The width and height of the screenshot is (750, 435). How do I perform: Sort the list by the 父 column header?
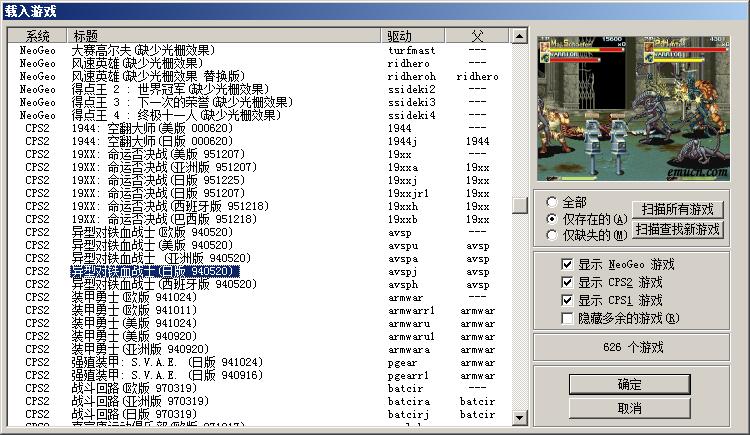click(x=477, y=36)
